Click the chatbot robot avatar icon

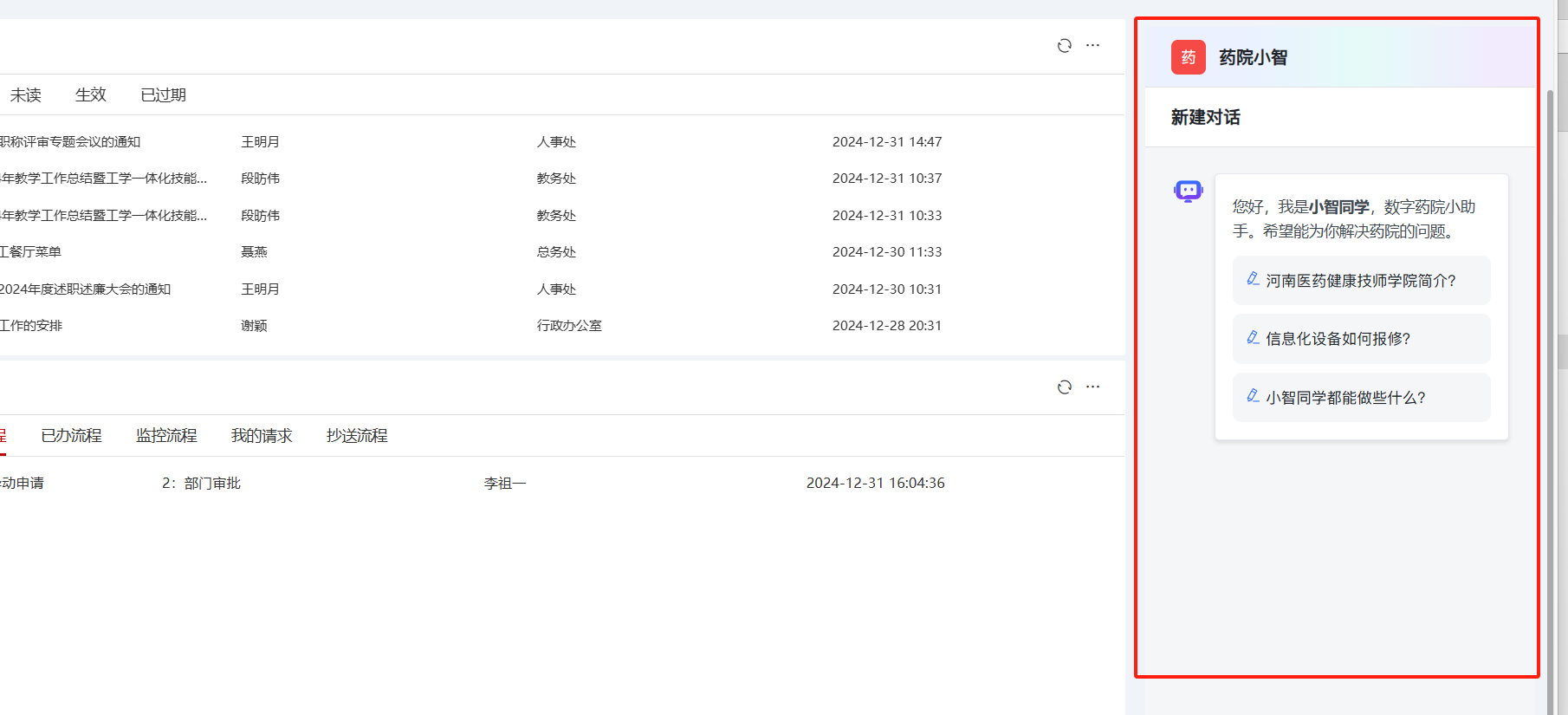click(x=1188, y=191)
